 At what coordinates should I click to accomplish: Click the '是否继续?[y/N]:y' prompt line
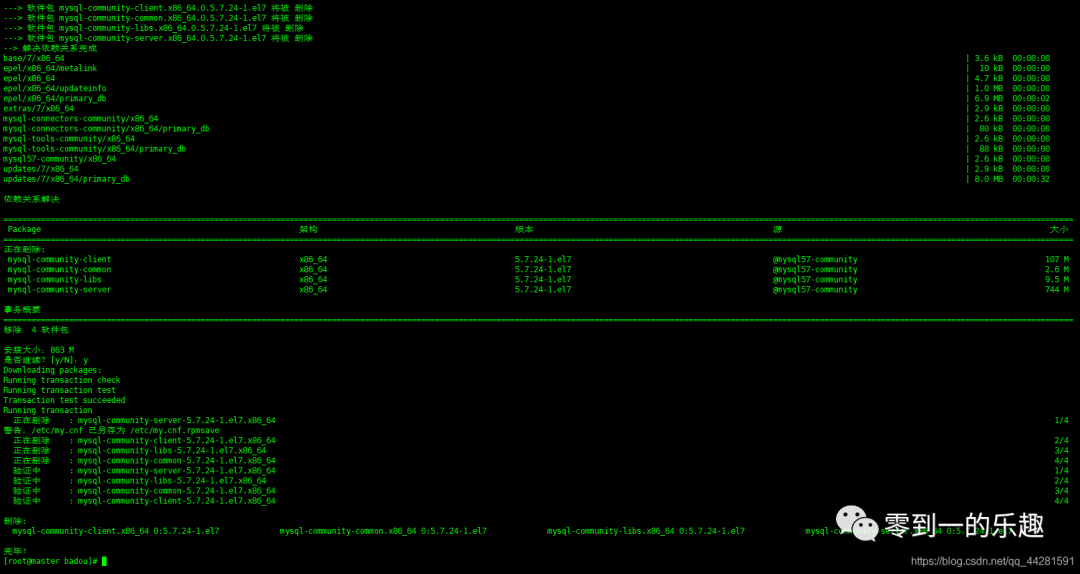(45, 360)
